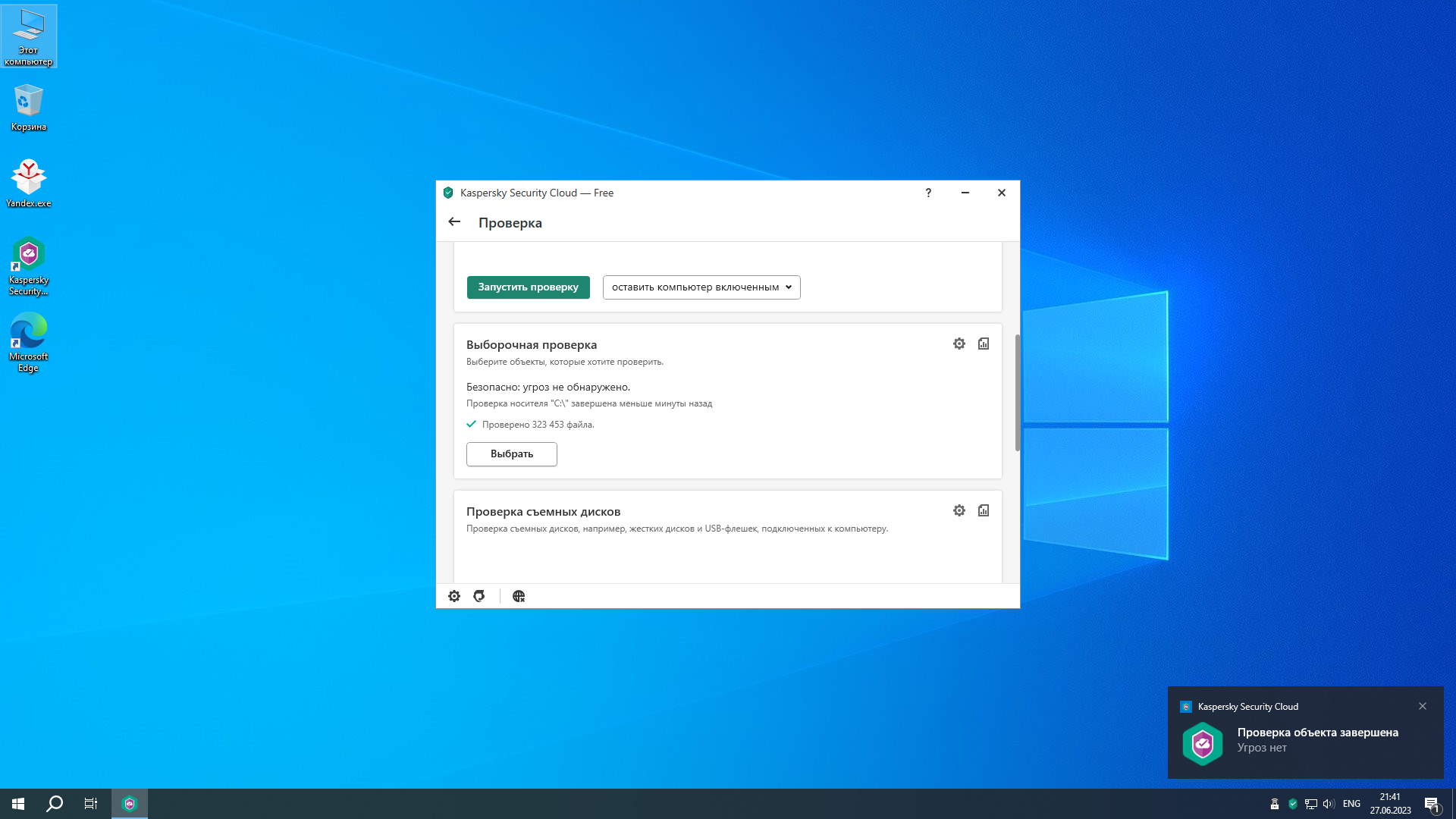The image size is (1456, 819).
Task: Open report icon for removable drives scan
Action: (983, 510)
